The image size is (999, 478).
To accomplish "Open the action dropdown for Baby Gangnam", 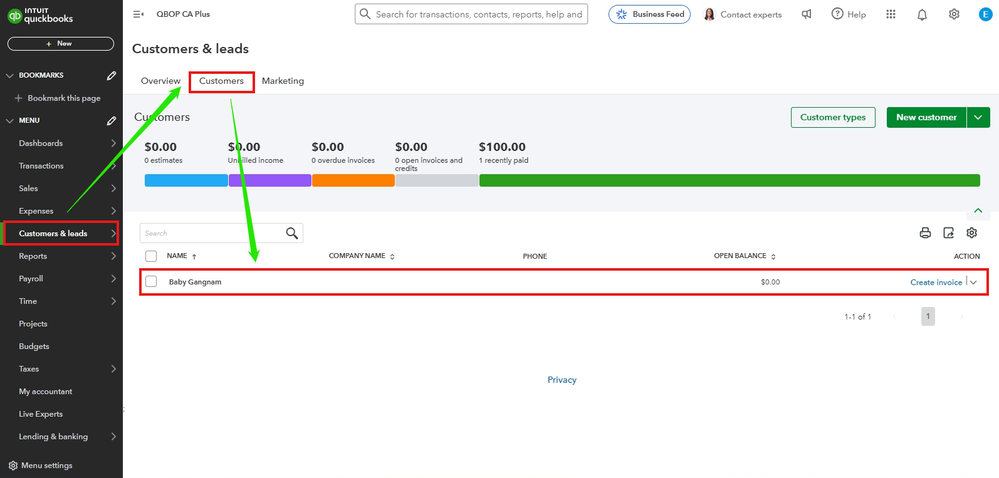I will [x=973, y=282].
